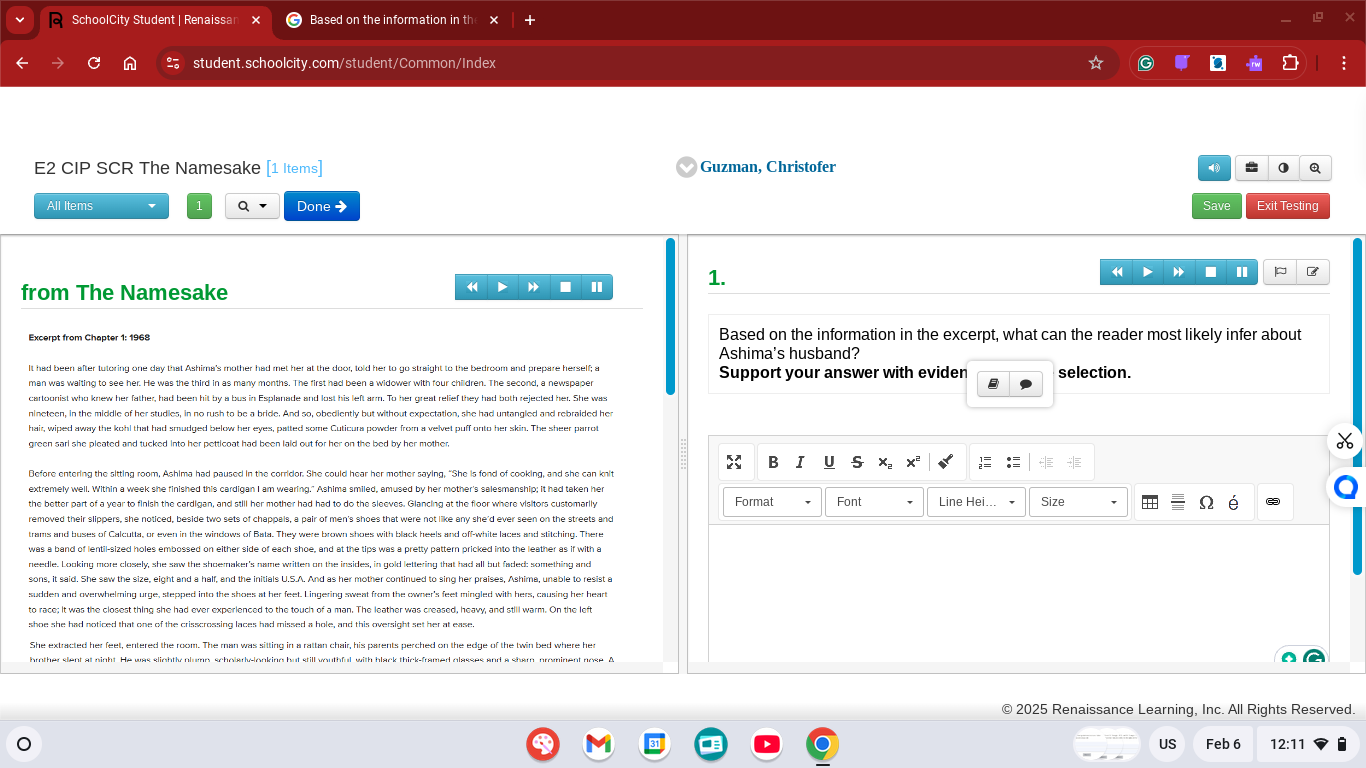Click inside the answer text area
Image resolution: width=1366 pixels, height=768 pixels.
click(1018, 592)
